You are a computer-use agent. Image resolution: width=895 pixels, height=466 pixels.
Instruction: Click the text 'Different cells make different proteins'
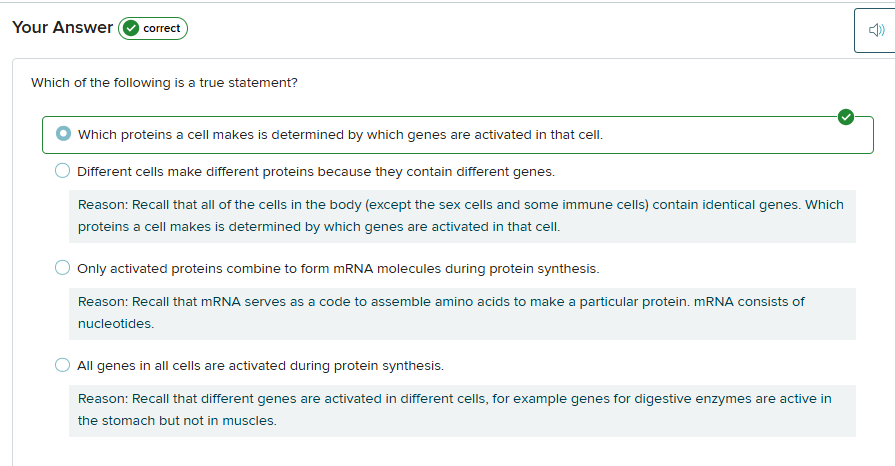[x=315, y=171]
